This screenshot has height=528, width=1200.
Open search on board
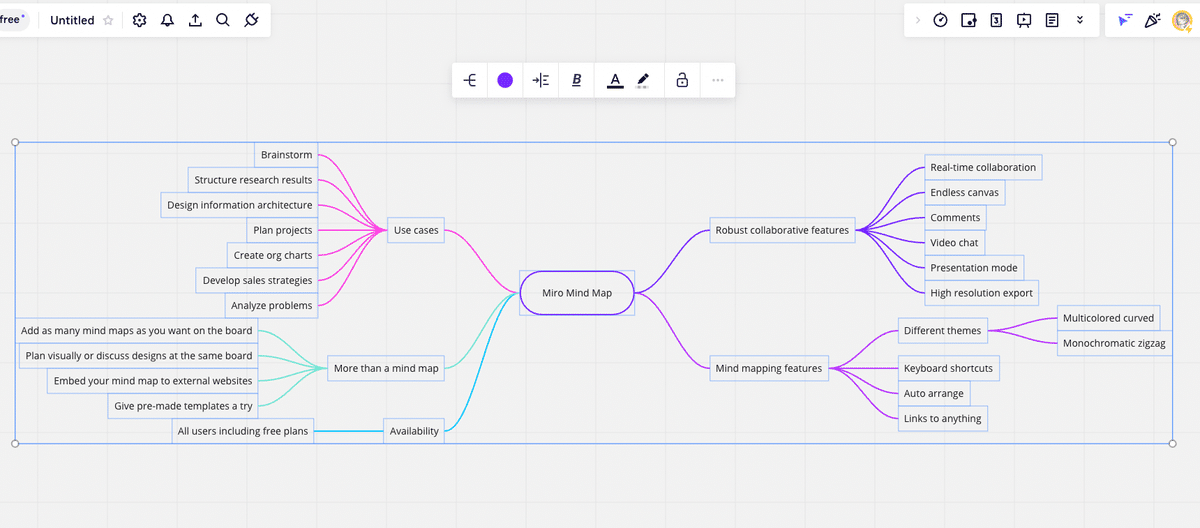[223, 20]
